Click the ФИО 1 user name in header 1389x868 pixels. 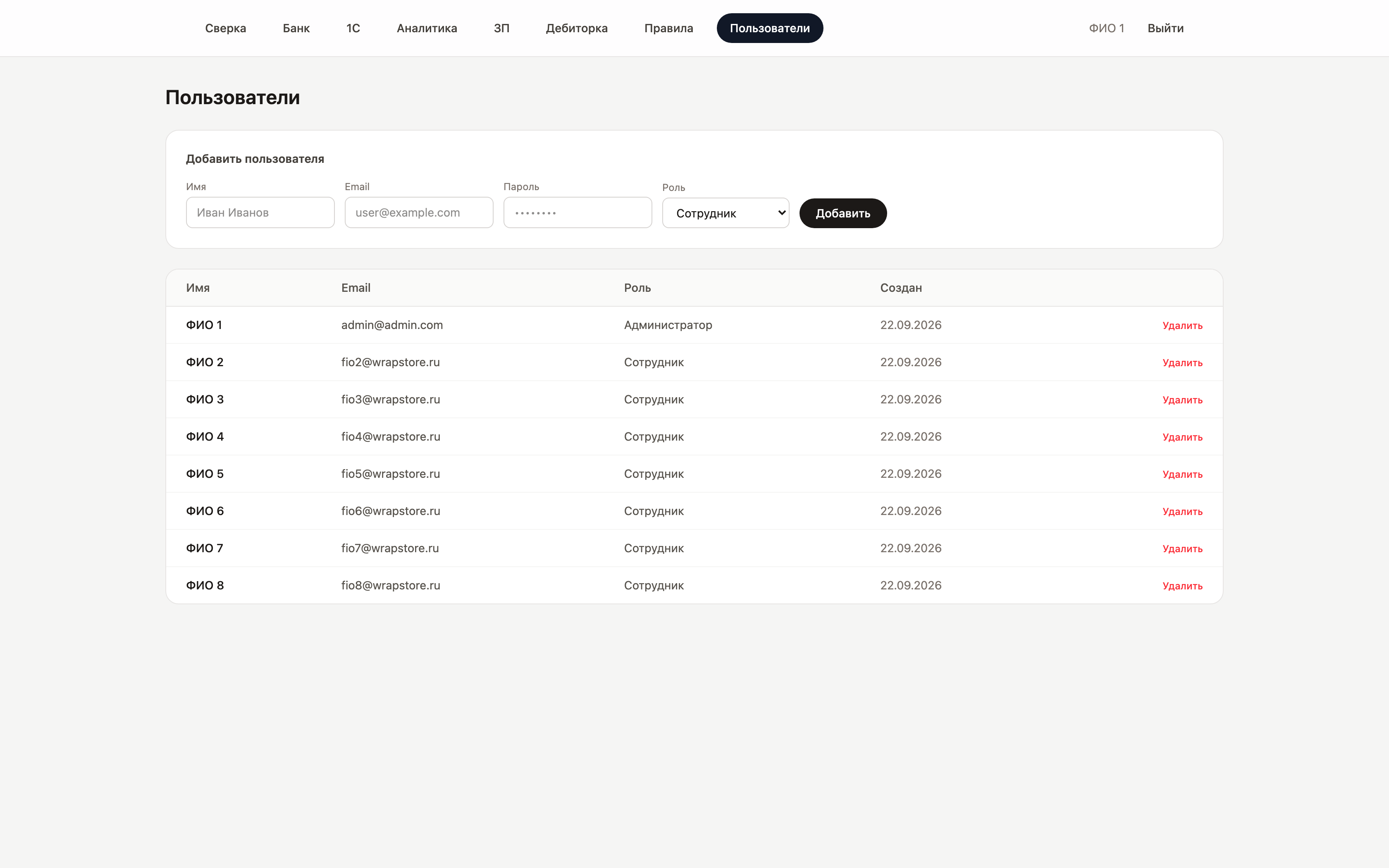pos(1106,28)
